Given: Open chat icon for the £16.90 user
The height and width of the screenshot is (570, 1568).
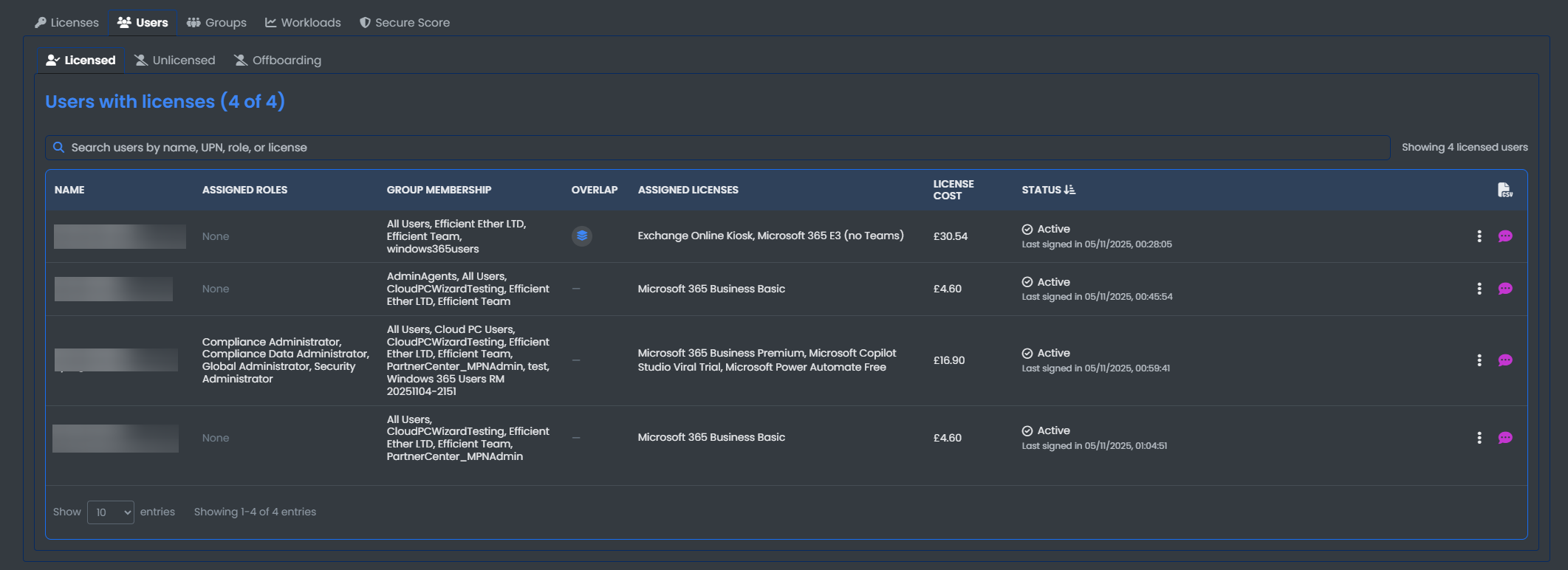Looking at the screenshot, I should click(1505, 360).
